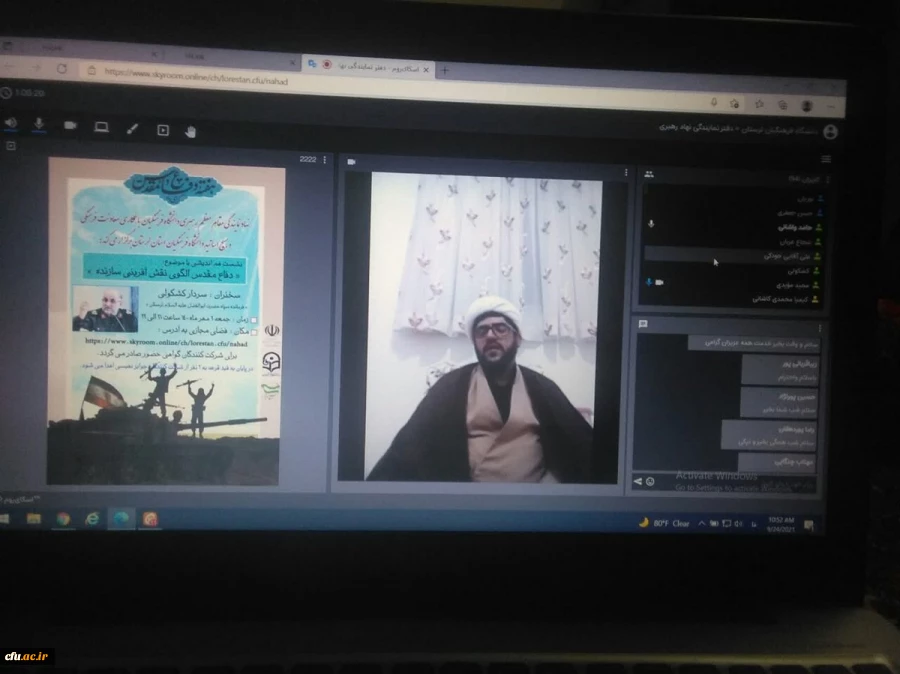Open a new browser tab with plus
900x674 pixels.
pos(445,70)
